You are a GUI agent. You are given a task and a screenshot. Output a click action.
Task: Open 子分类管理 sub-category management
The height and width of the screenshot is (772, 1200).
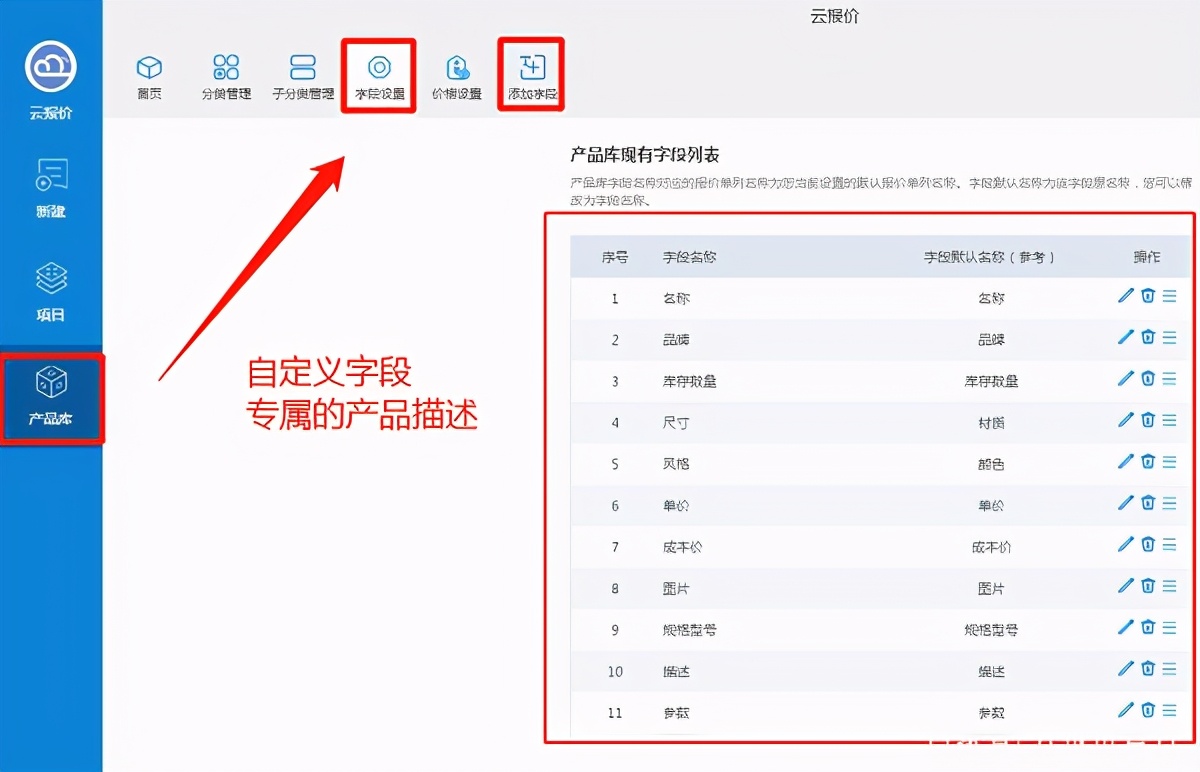[302, 75]
